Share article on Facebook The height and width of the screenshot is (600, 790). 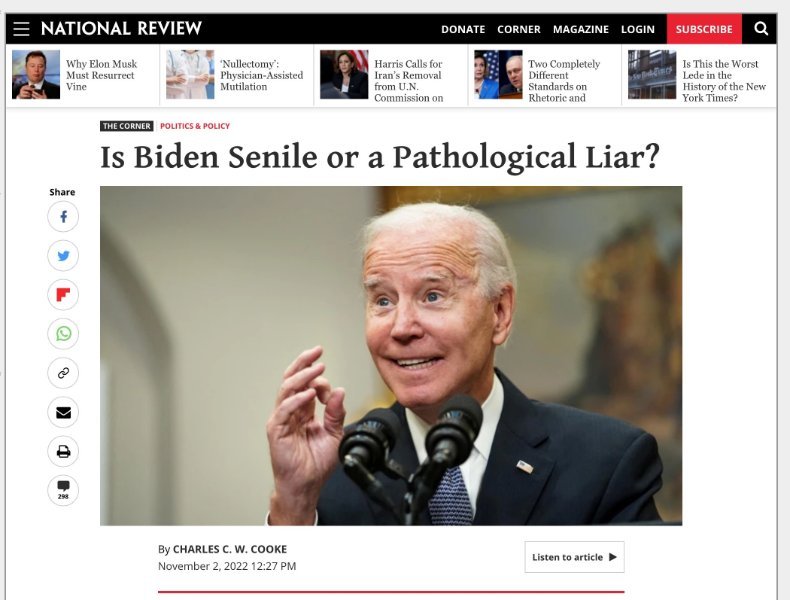(63, 217)
